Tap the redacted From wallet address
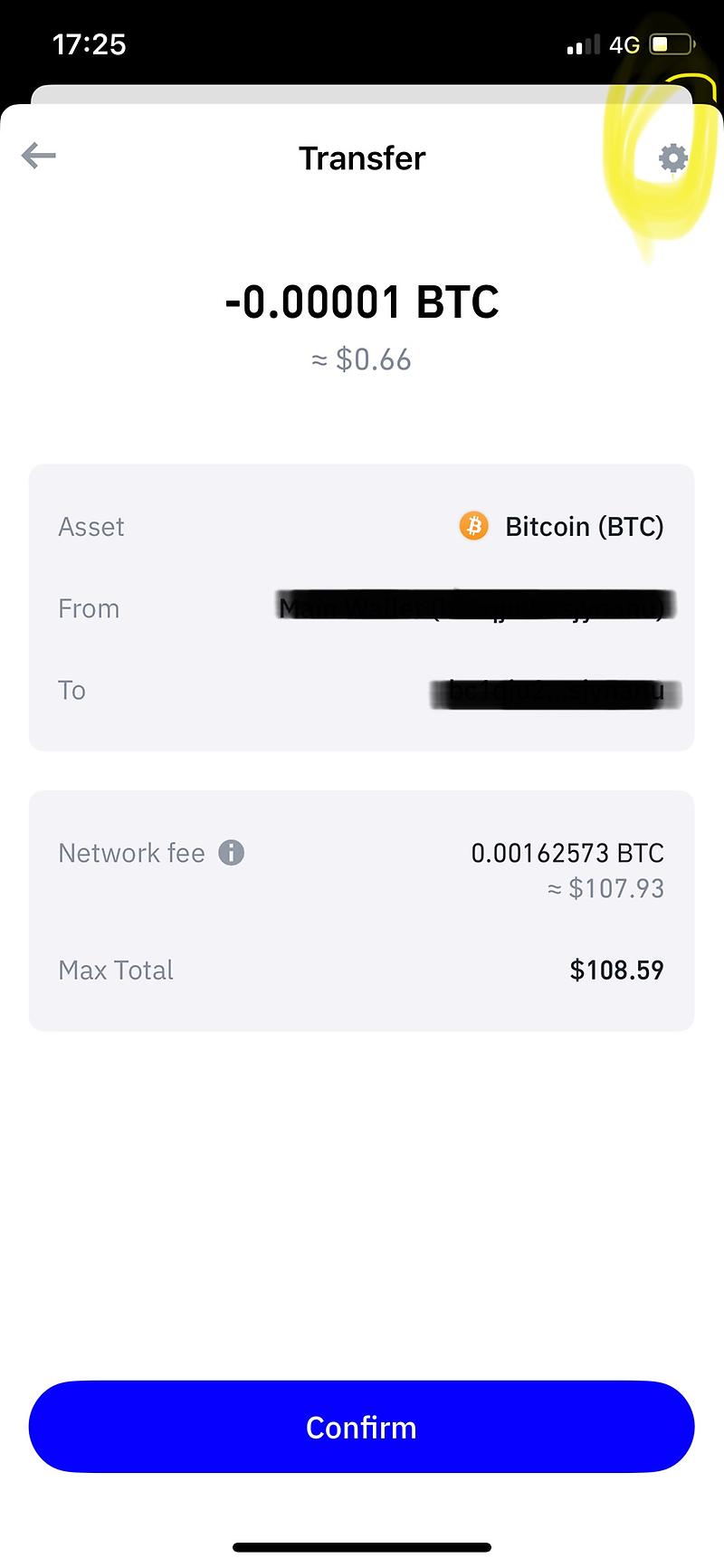 point(476,607)
